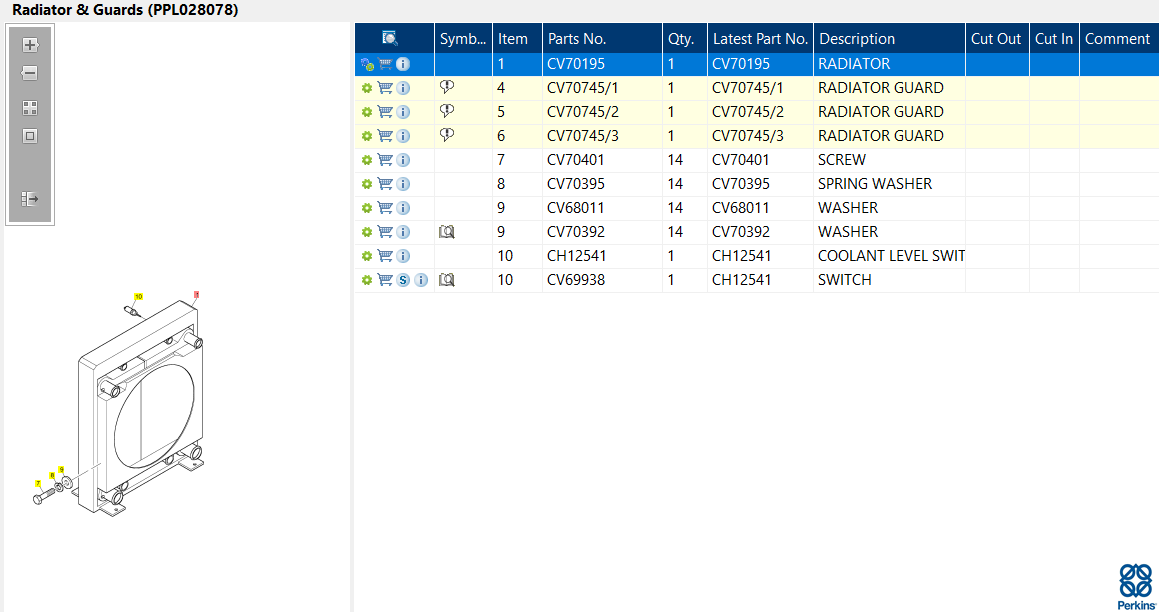Show info for SPRING WASHER CV70395
Screen dimensions: 1159x612
tap(403, 184)
